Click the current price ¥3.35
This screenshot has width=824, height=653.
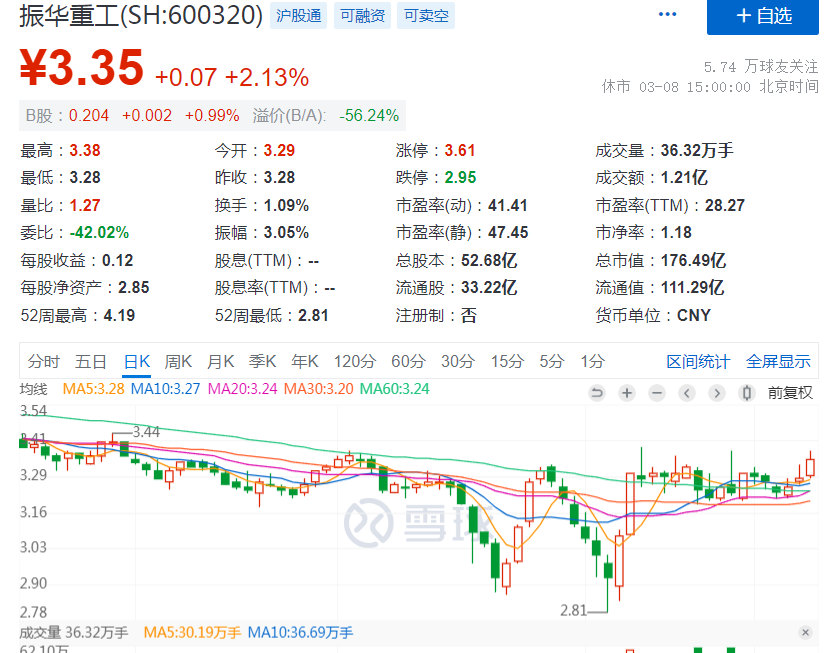point(81,67)
